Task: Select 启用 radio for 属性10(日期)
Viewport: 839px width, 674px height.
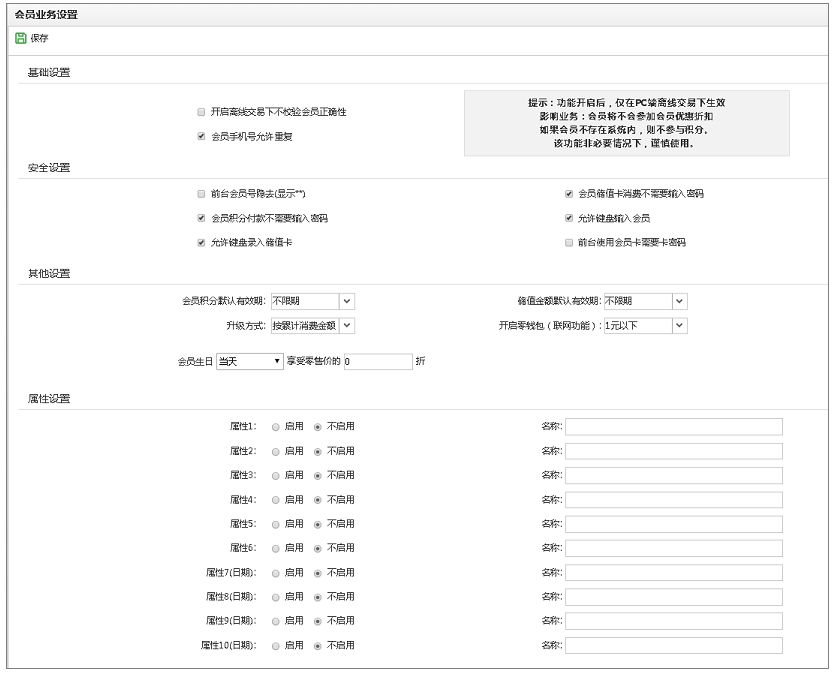Action: (276, 646)
